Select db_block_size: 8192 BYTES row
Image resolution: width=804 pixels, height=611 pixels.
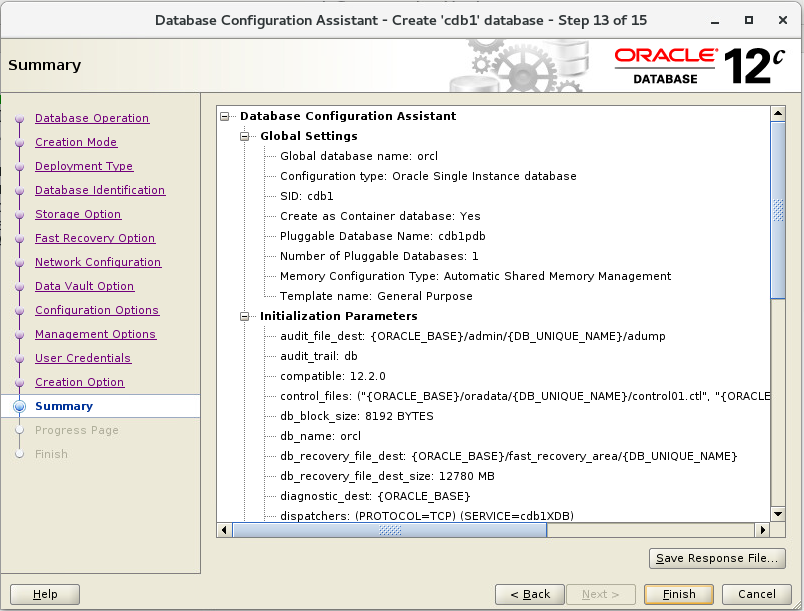(356, 416)
